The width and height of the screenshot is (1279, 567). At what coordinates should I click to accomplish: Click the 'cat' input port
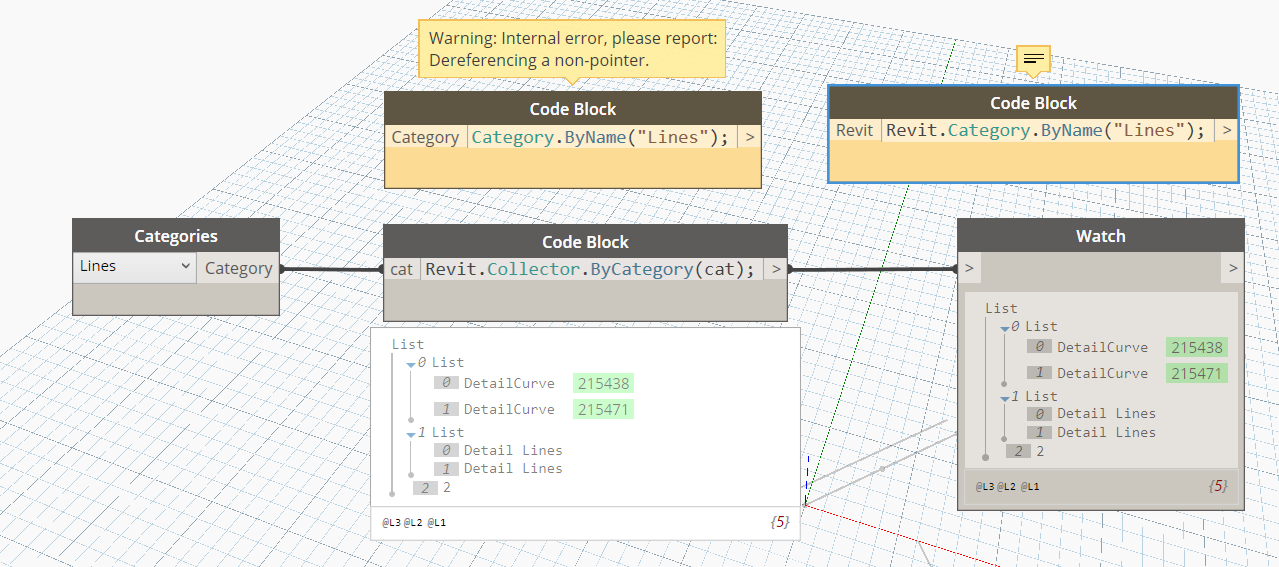[402, 269]
